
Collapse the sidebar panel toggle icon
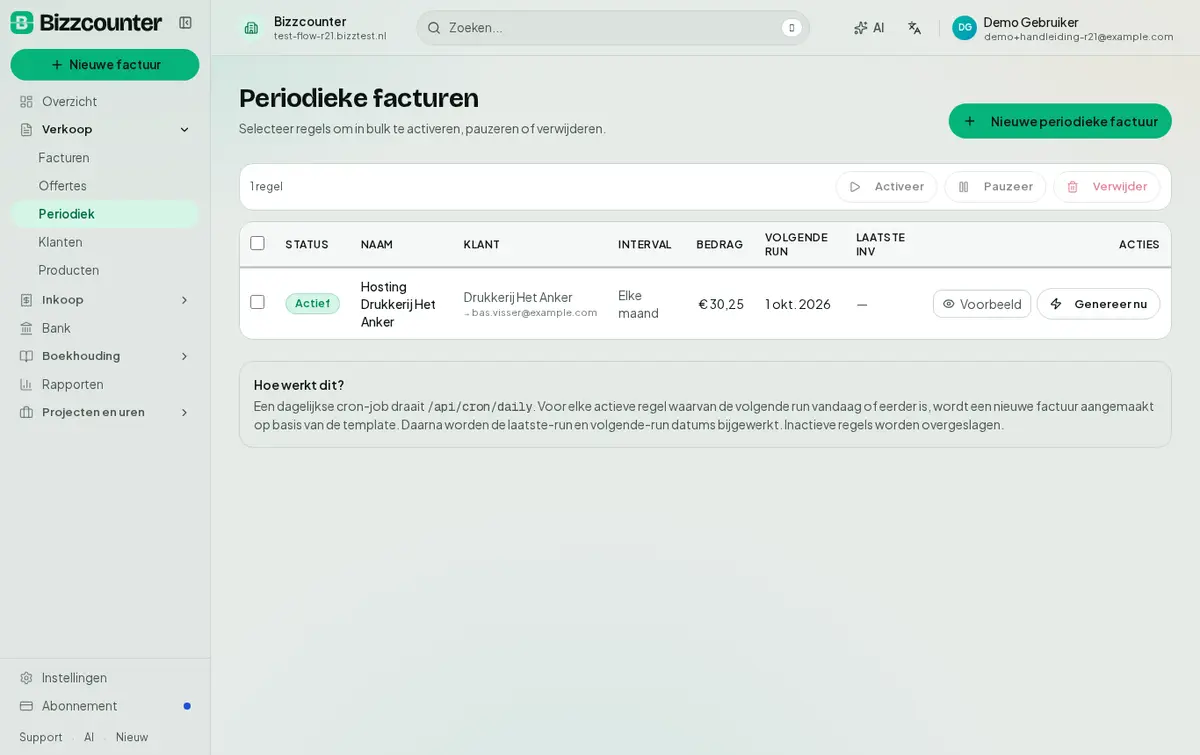185,23
